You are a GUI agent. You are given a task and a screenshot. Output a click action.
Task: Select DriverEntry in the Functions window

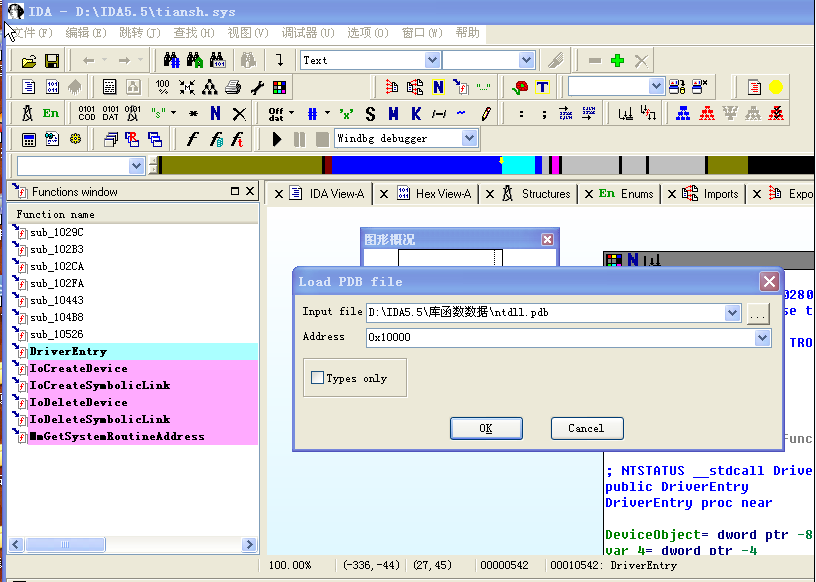pyautogui.click(x=134, y=351)
